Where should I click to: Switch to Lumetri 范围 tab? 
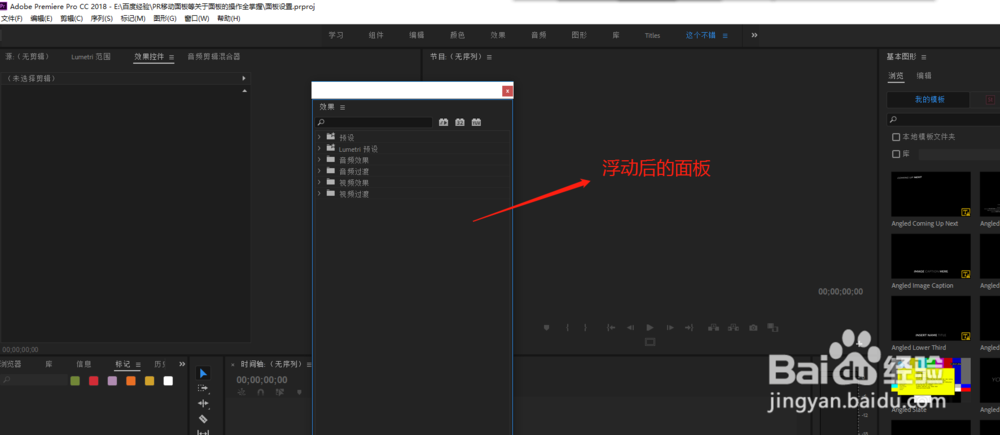91,57
